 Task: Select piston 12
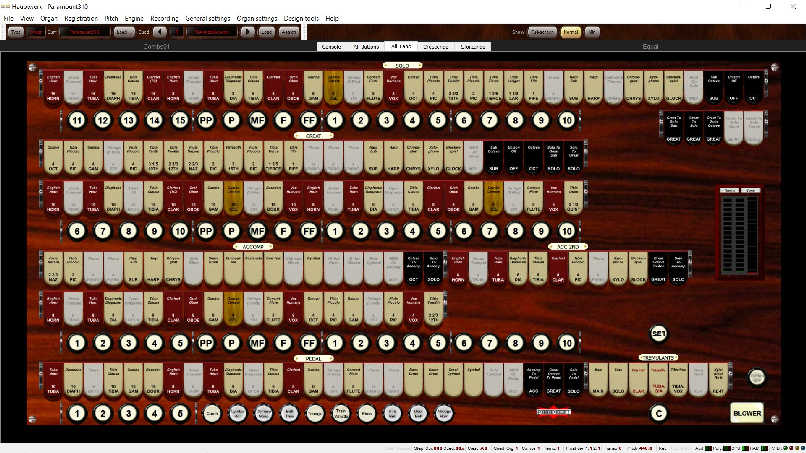[x=103, y=120]
